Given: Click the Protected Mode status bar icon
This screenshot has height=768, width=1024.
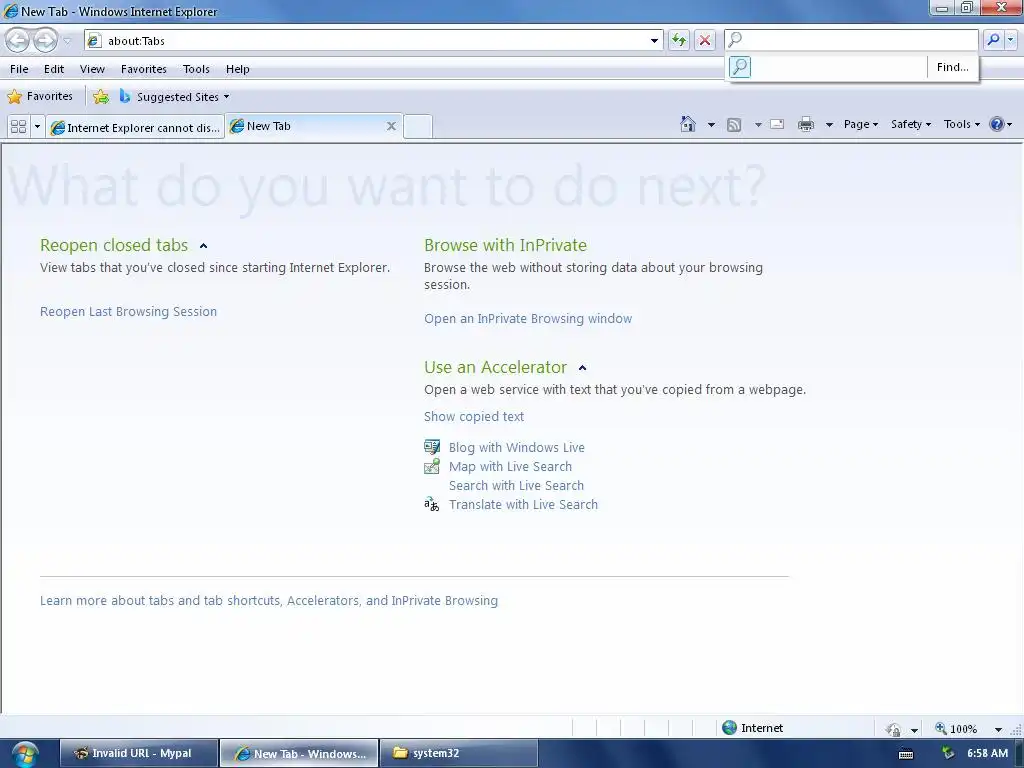Looking at the screenshot, I should [893, 729].
